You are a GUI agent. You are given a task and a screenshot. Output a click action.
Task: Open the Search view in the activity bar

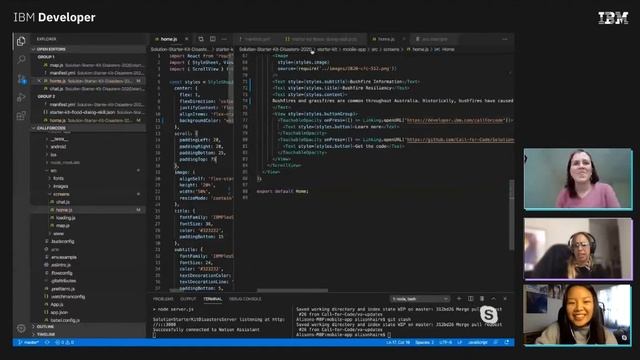pyautogui.click(x=21, y=60)
